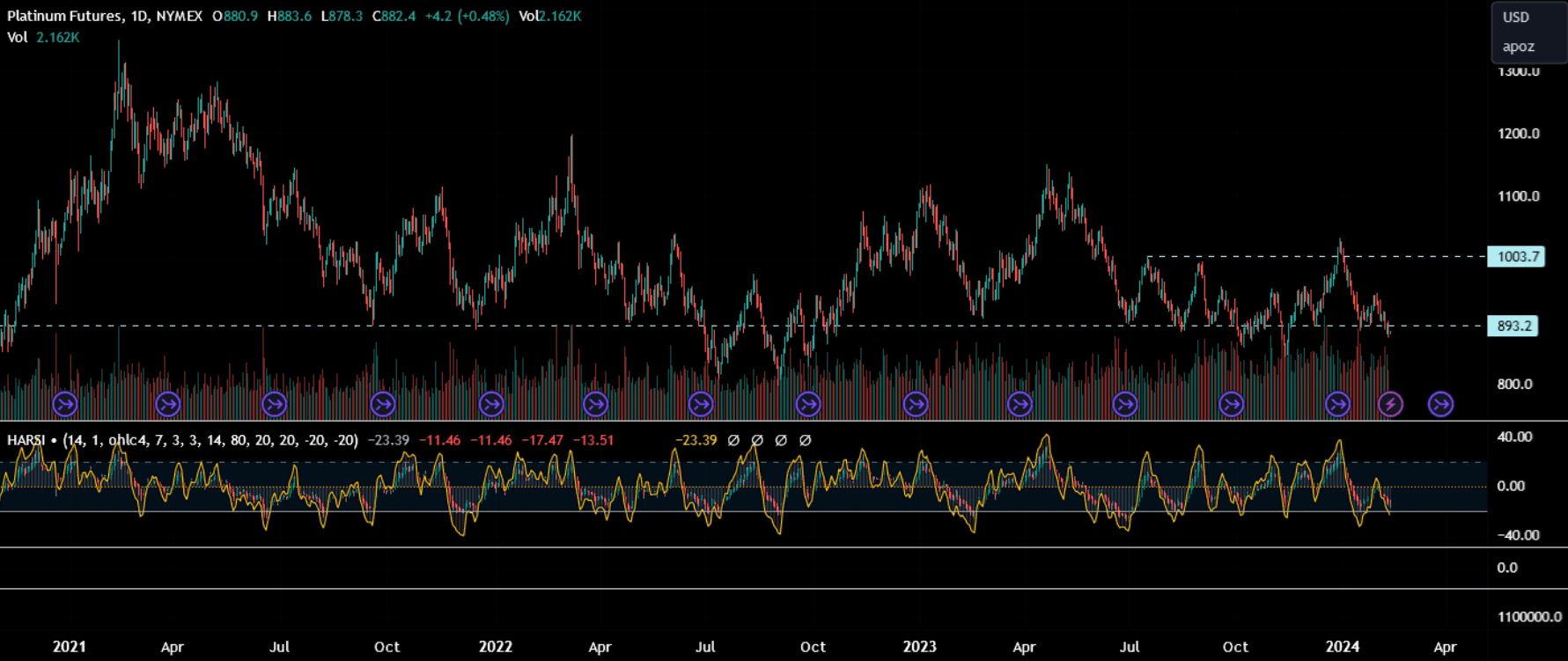This screenshot has height=661, width=1568.
Task: Click the rollover event icon at July 2022
Action: tap(702, 405)
